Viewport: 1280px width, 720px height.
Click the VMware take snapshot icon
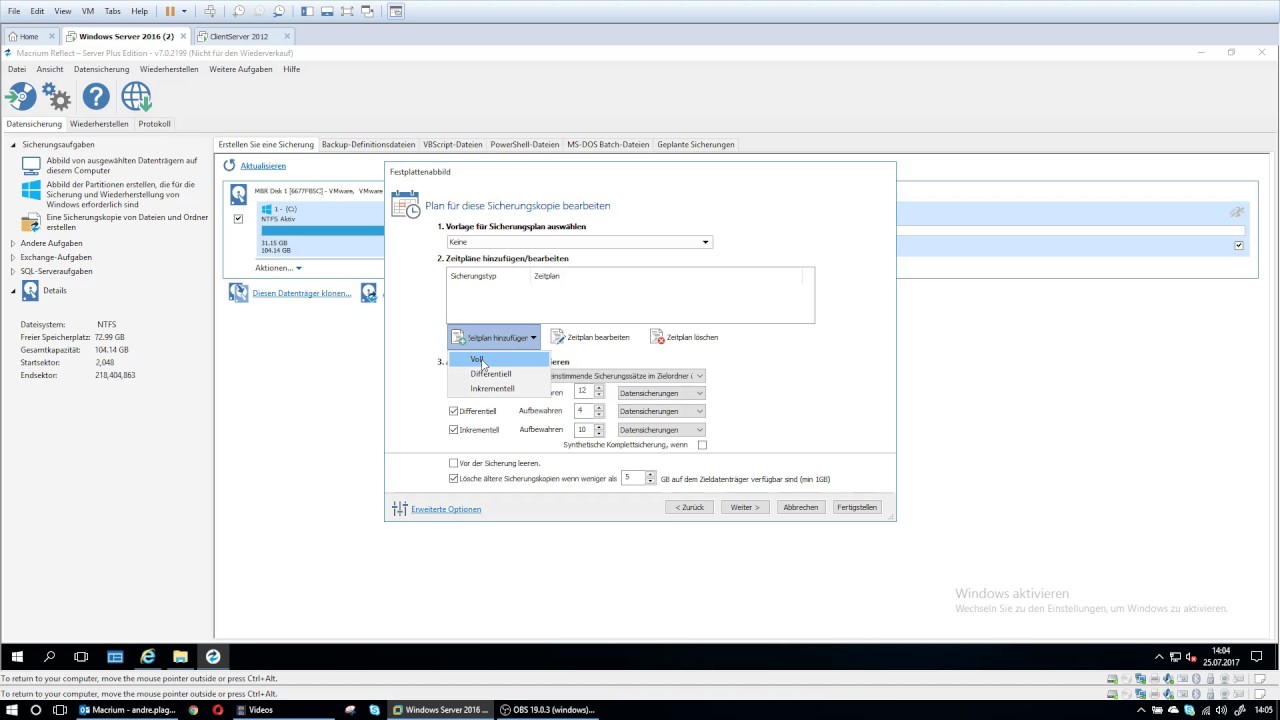pyautogui.click(x=238, y=11)
